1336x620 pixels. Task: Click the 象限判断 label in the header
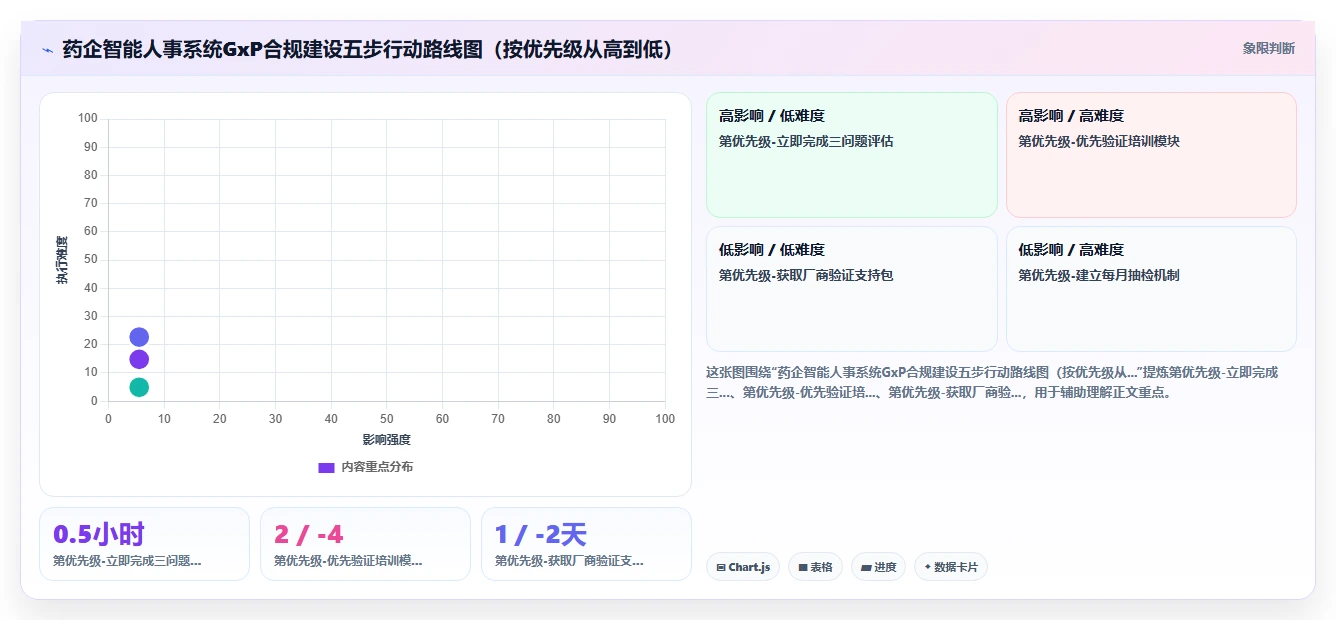point(1268,48)
